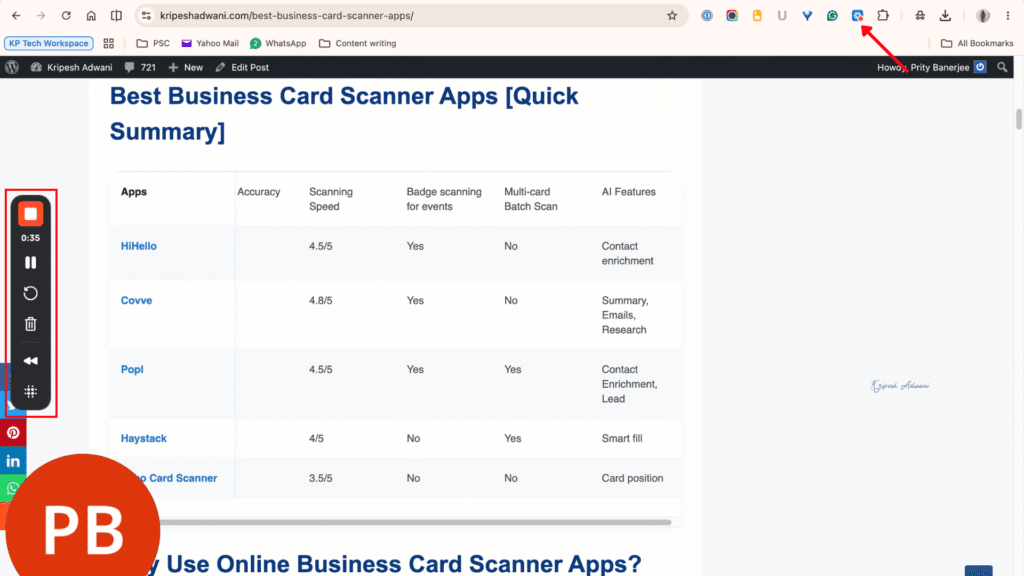The height and width of the screenshot is (576, 1024).
Task: Open the Kripesh Adwani site menu
Action: 71,67
